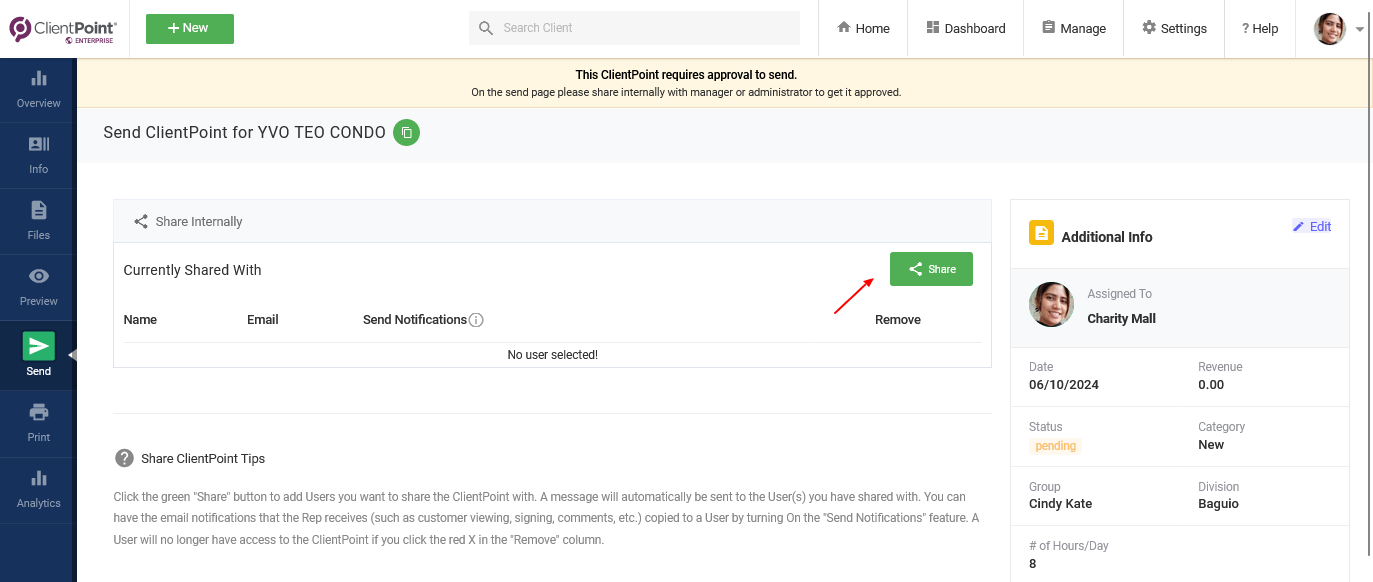1373x582 pixels.
Task: Click the Currently Shared With heading
Action: coord(192,270)
